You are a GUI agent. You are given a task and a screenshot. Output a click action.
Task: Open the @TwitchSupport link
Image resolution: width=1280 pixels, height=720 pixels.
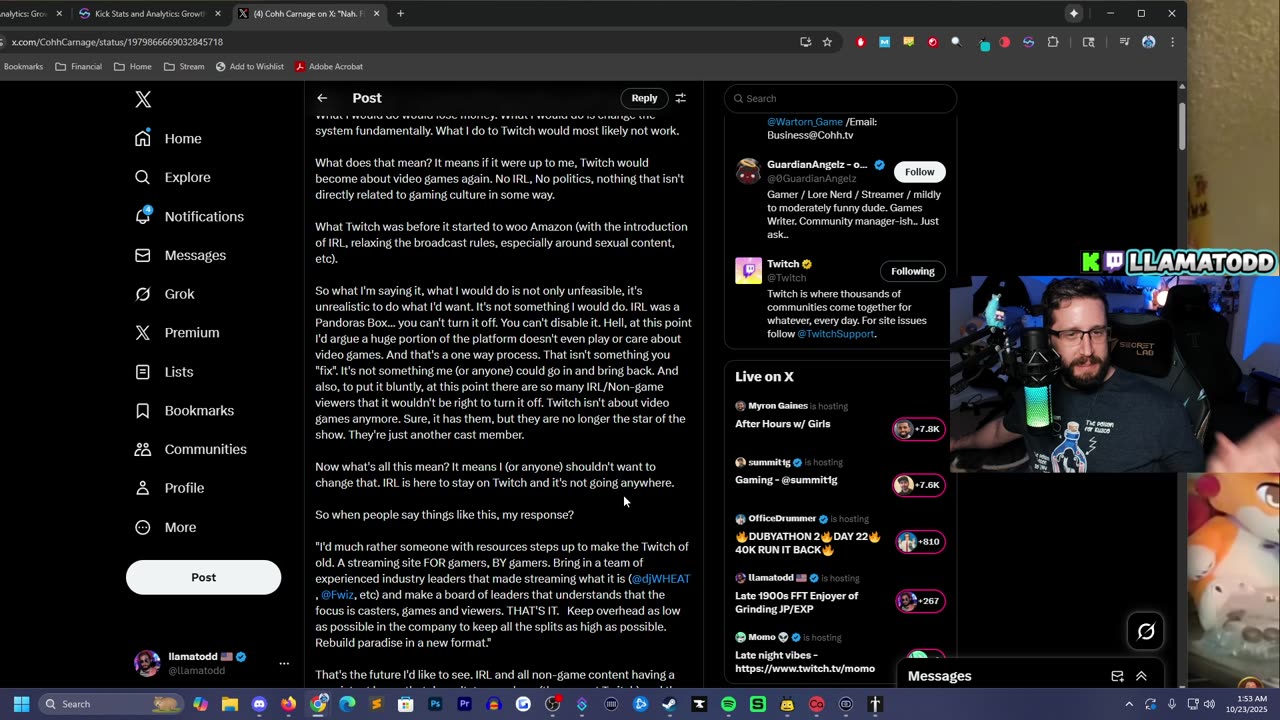click(x=836, y=334)
